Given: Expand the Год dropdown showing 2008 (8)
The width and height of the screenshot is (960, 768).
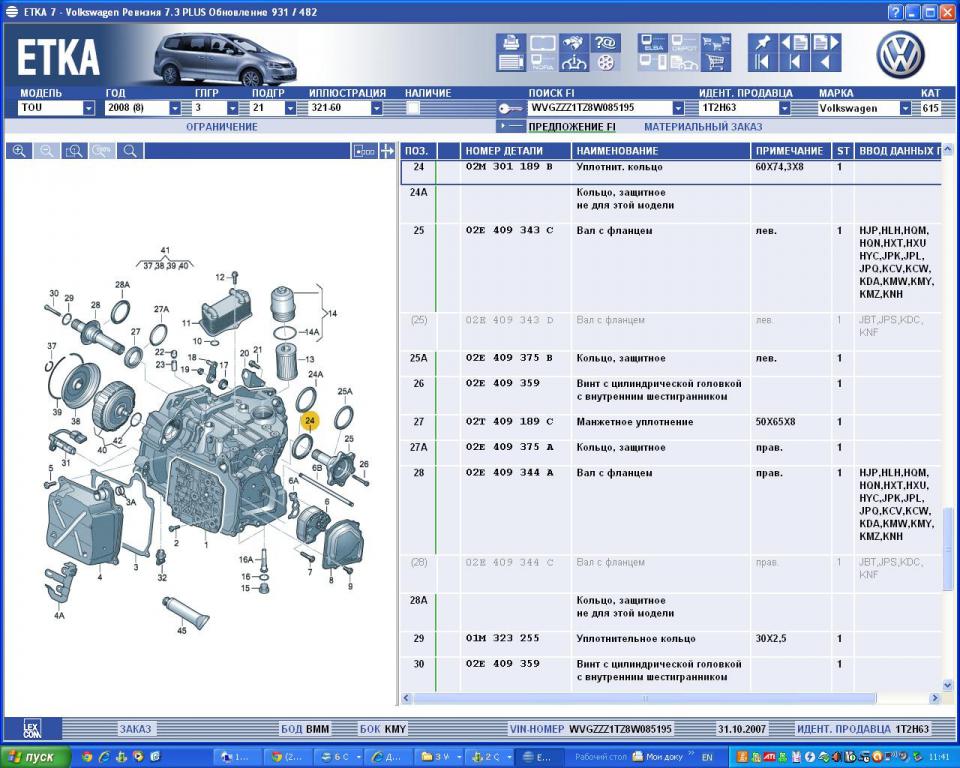Looking at the screenshot, I should pyautogui.click(x=174, y=108).
